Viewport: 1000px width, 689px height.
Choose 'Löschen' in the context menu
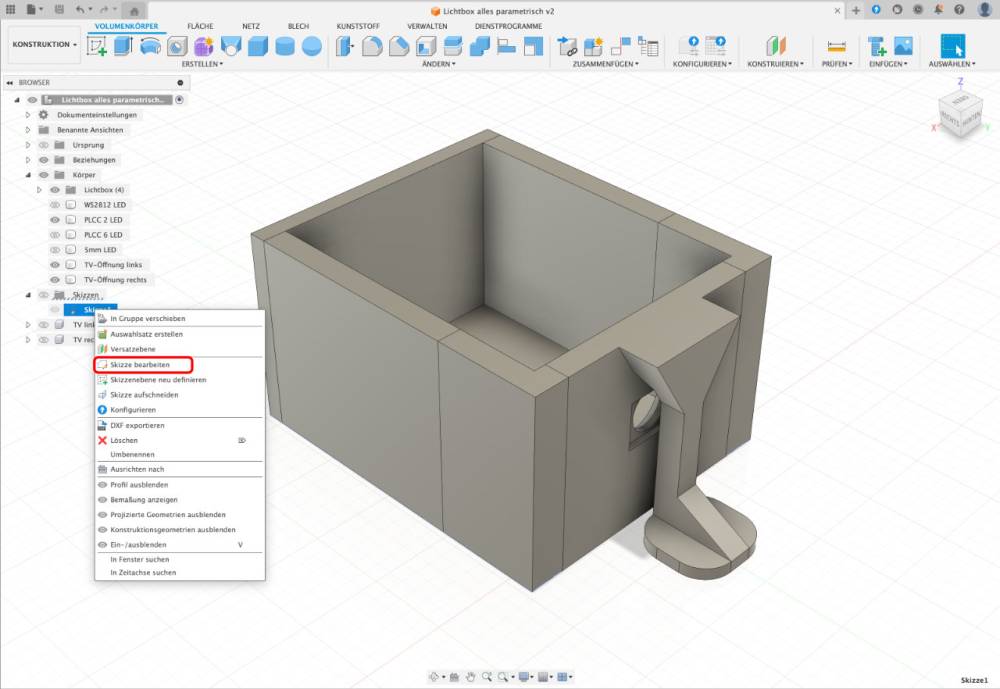tap(179, 440)
